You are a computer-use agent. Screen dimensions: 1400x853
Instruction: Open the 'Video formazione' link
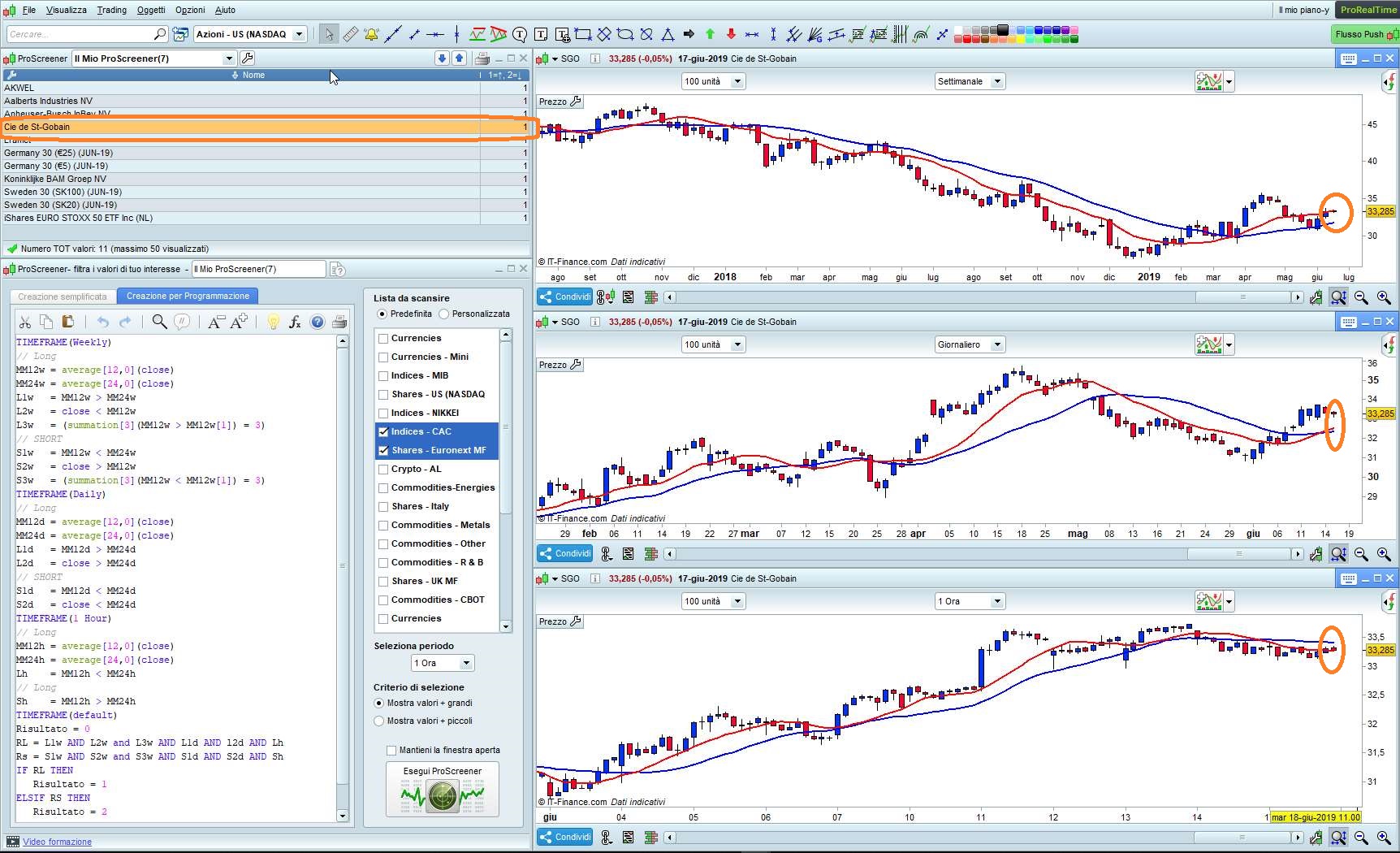click(x=57, y=842)
